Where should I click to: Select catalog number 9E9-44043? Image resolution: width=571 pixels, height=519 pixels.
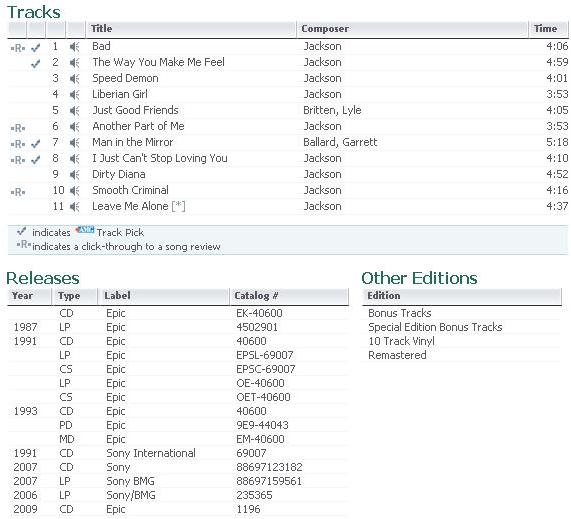[x=262, y=425]
